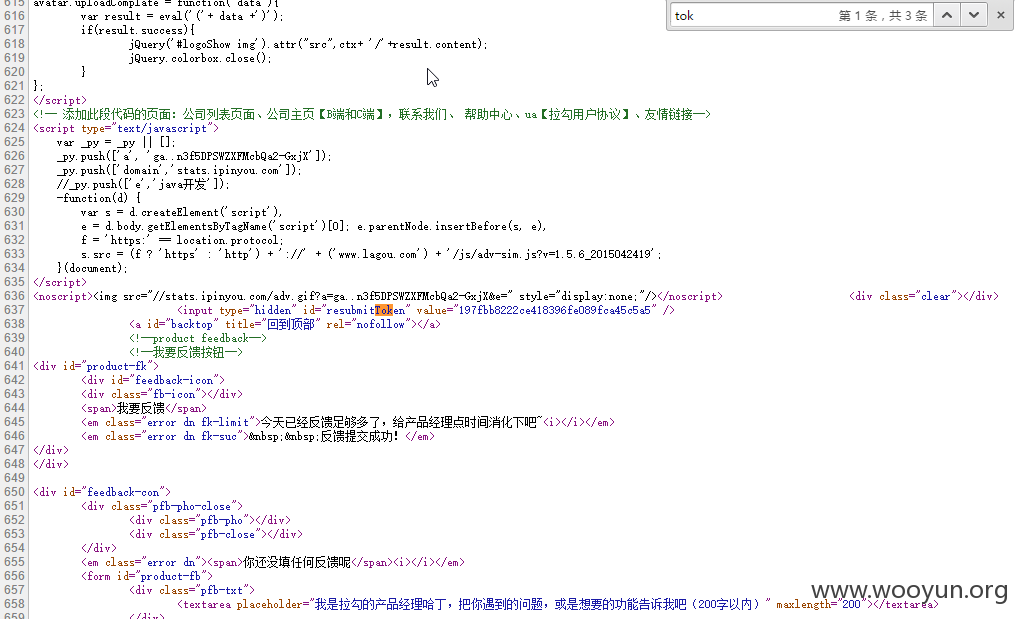Click the 'pfb-close' class value on line 653
1017x619 pixels.
228,534
